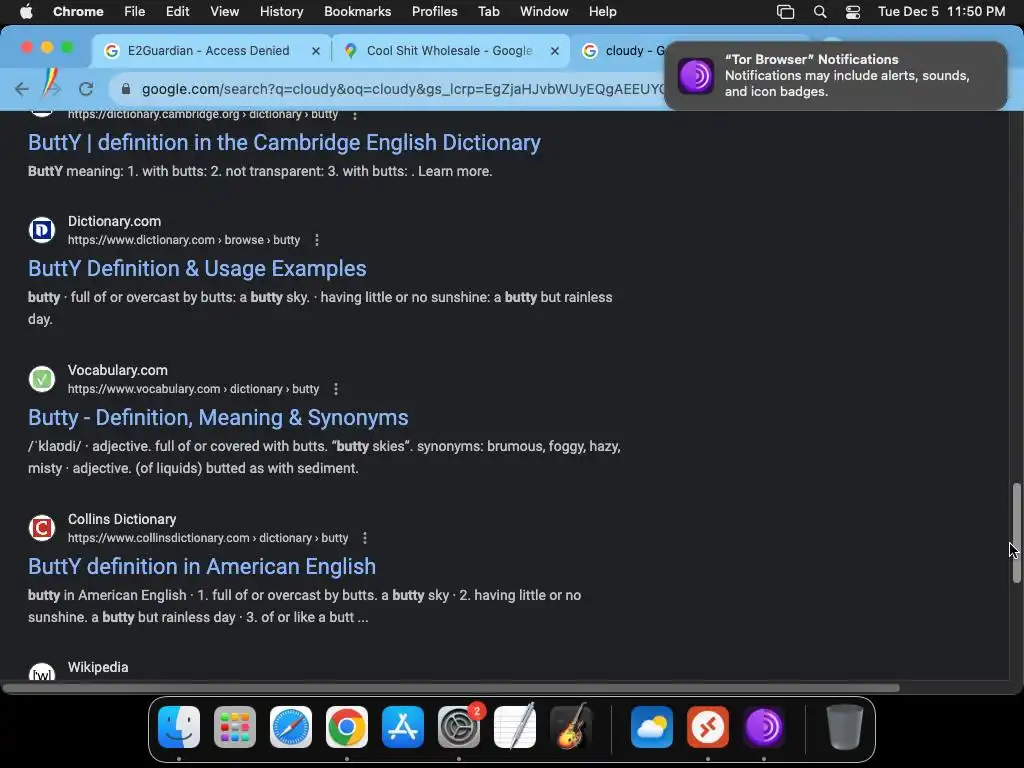1024x768 pixels.
Task: Open Butty Definition, Meaning & Synonyms link
Action: [218, 417]
